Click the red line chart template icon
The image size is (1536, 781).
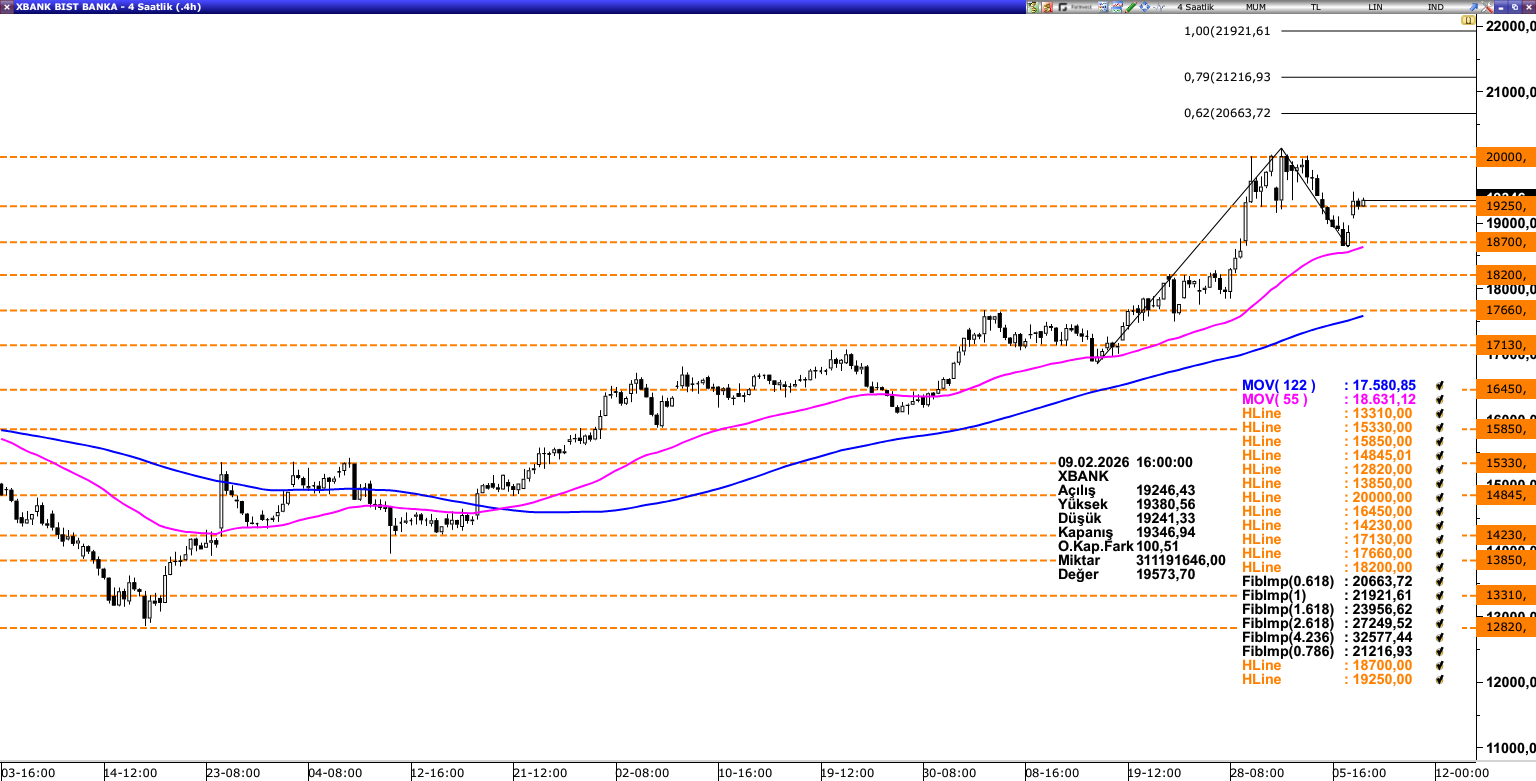1117,7
